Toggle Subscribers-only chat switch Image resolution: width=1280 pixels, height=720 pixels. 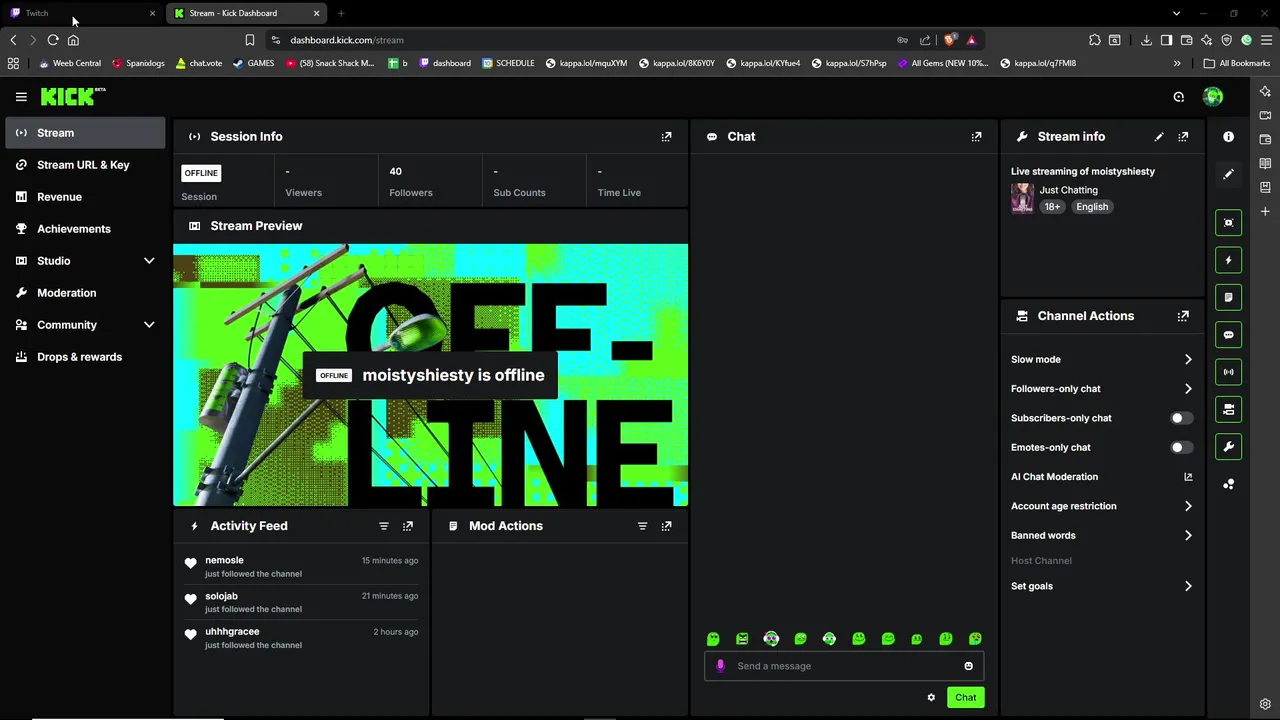pyautogui.click(x=1181, y=418)
